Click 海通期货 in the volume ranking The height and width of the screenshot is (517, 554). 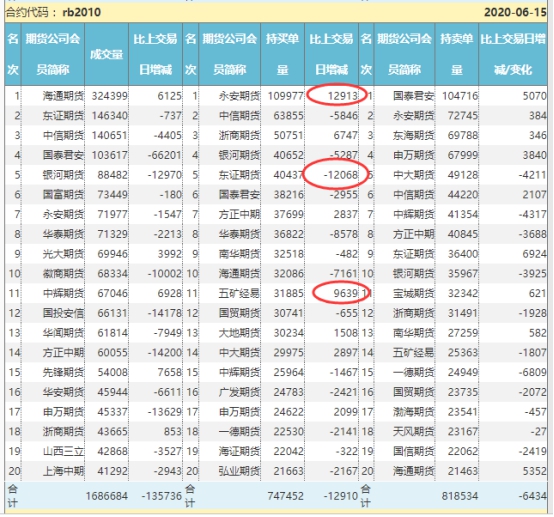[x=63, y=96]
